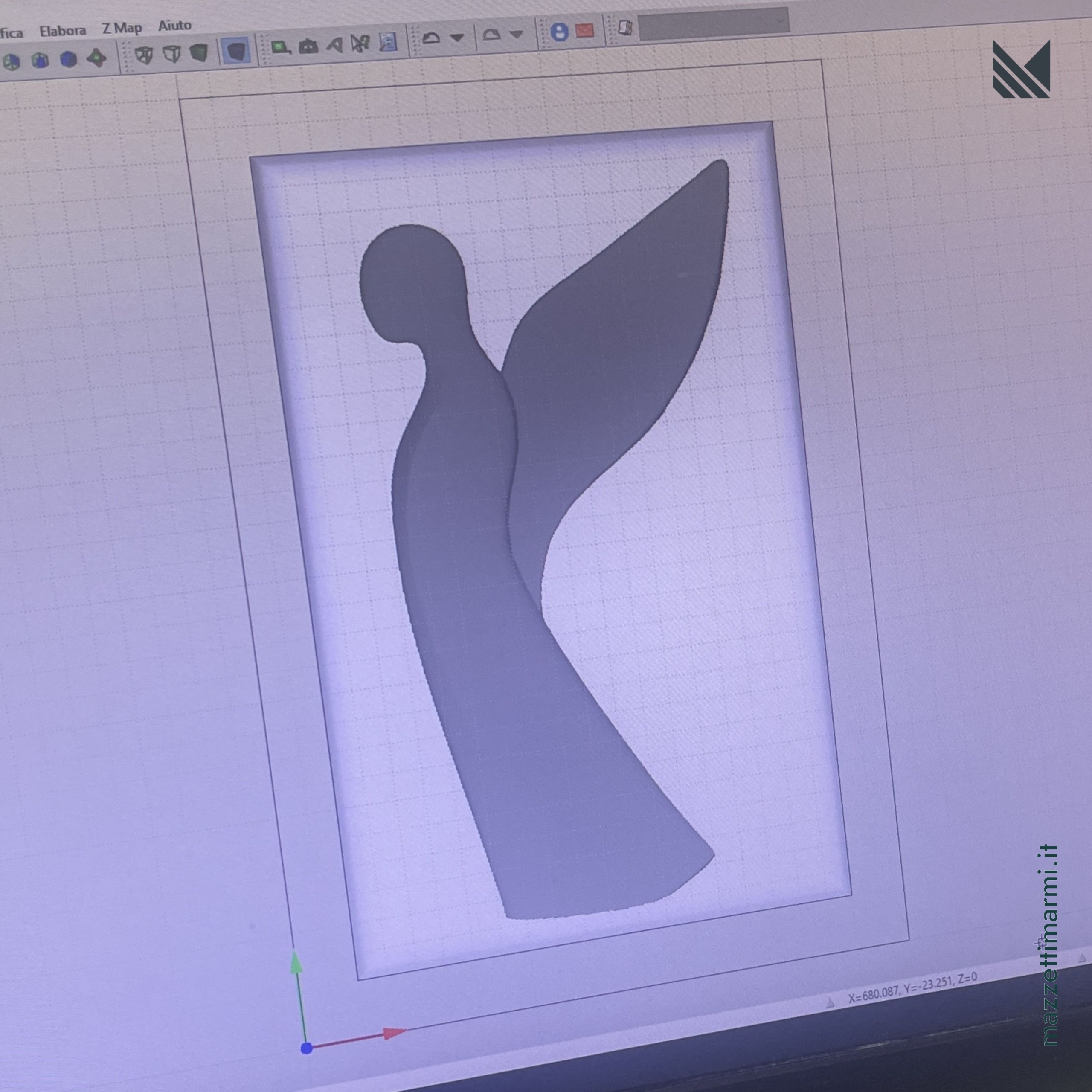Expand the undo history dropdown arrow
The image size is (1092, 1092).
[x=457, y=38]
